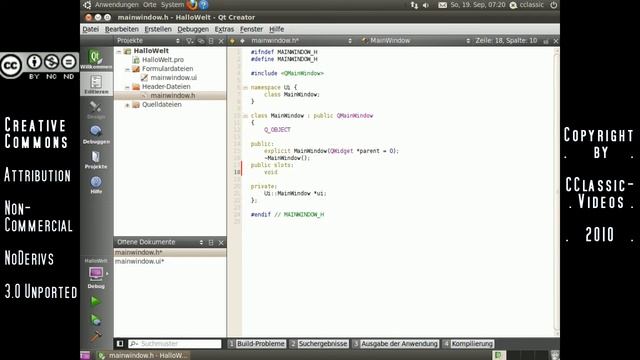Synchronize Projekte view with editor
This screenshot has height=360, width=640.
pos(201,41)
